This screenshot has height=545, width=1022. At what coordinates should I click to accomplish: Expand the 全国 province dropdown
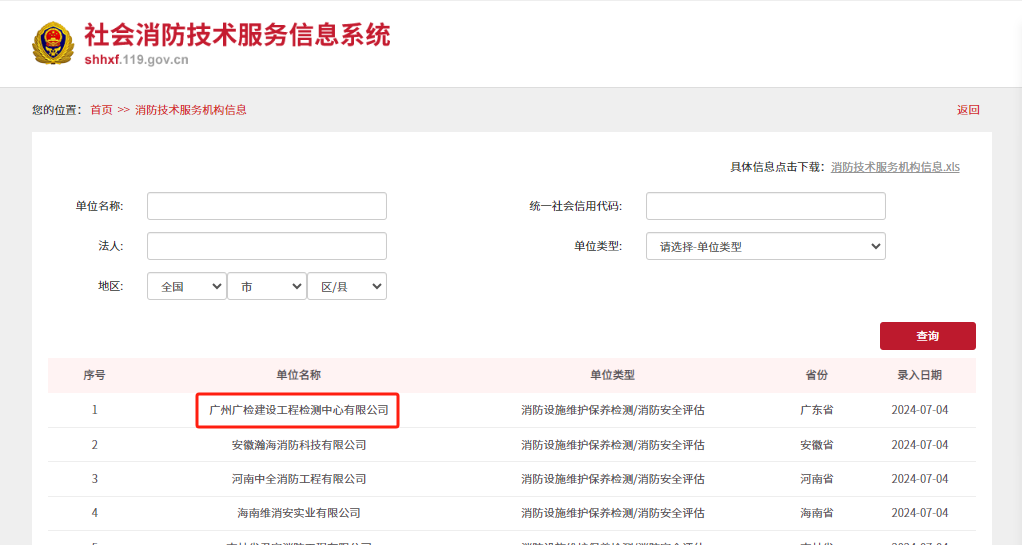tap(187, 286)
